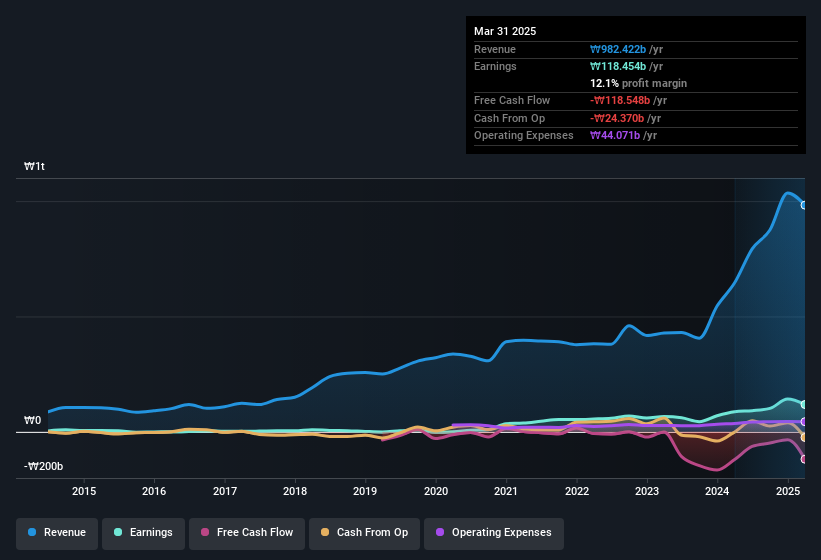Click the 2019 x-axis label
The height and width of the screenshot is (560, 821).
[365, 491]
